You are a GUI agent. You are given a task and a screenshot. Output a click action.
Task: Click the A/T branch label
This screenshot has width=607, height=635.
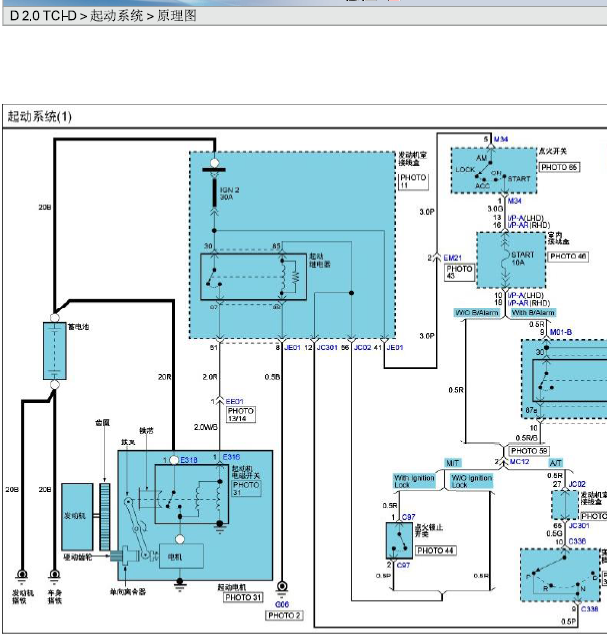click(555, 462)
